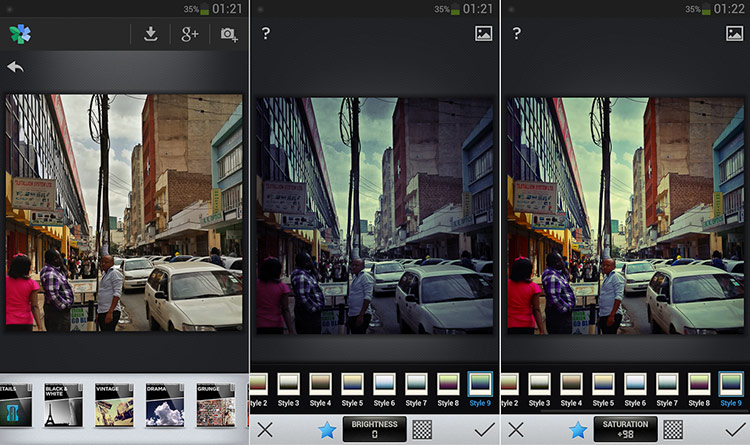Image resolution: width=750 pixels, height=445 pixels.
Task: Open a new photo with the camera icon
Action: point(229,34)
